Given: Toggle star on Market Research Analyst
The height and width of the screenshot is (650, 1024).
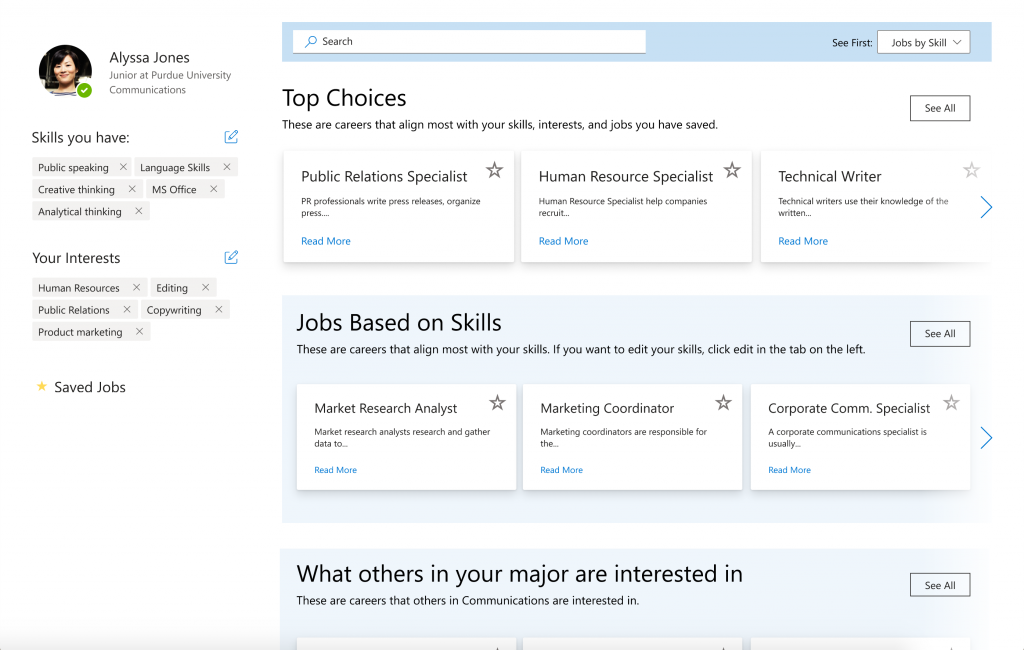Looking at the screenshot, I should (x=497, y=403).
